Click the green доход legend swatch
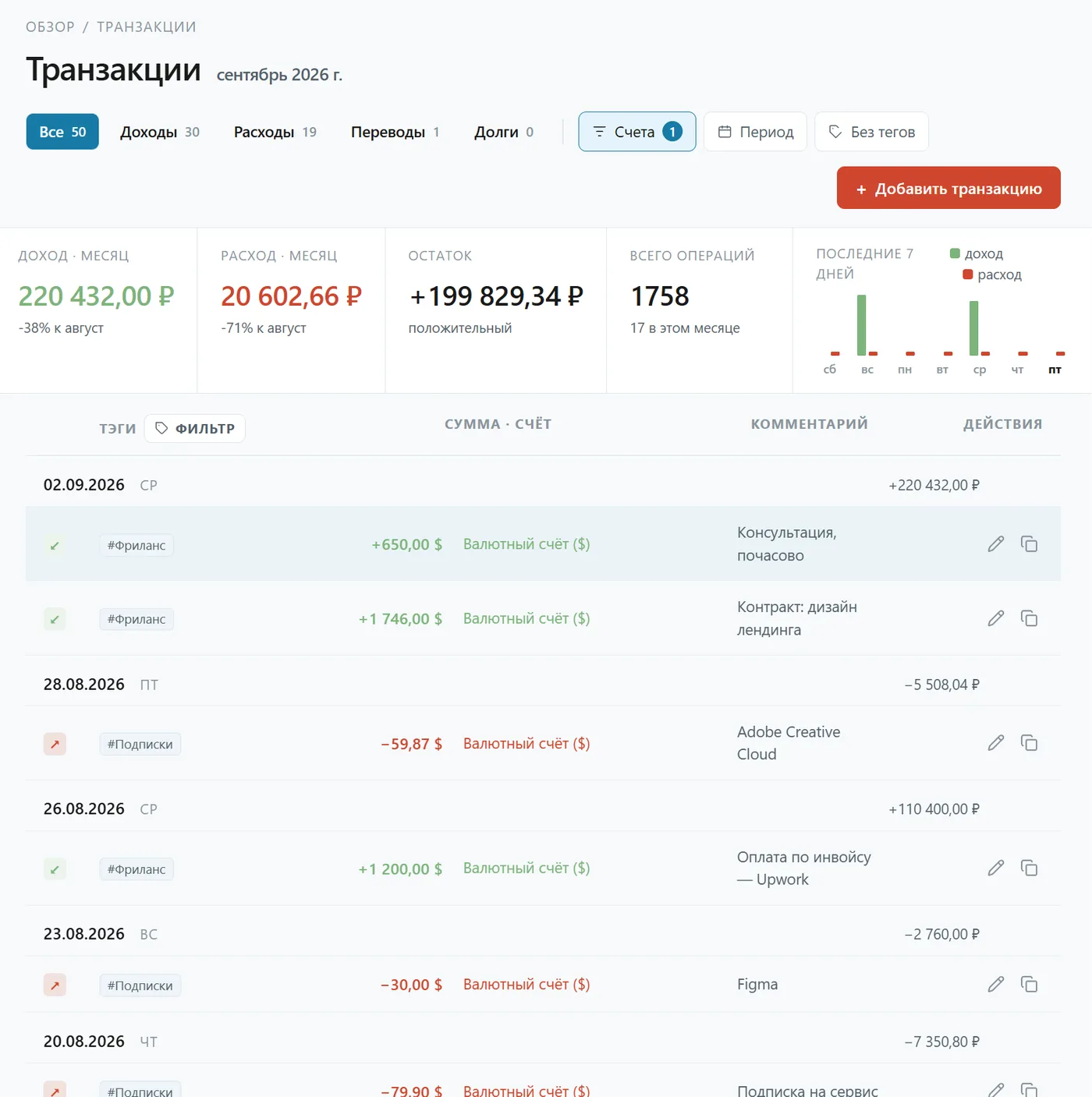Screen dimensions: 1092x1097 click(x=955, y=253)
